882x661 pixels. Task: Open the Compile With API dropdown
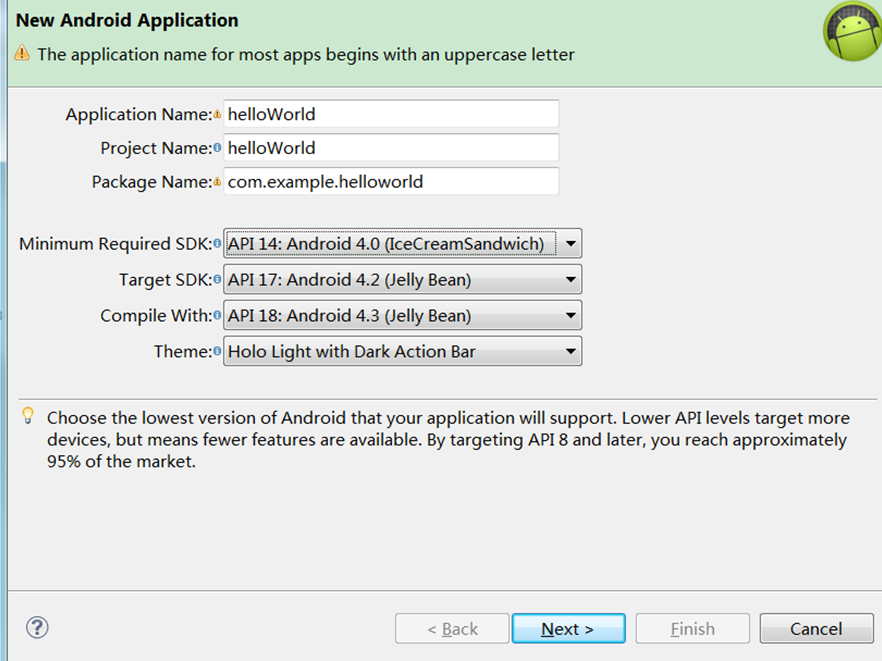coord(403,316)
